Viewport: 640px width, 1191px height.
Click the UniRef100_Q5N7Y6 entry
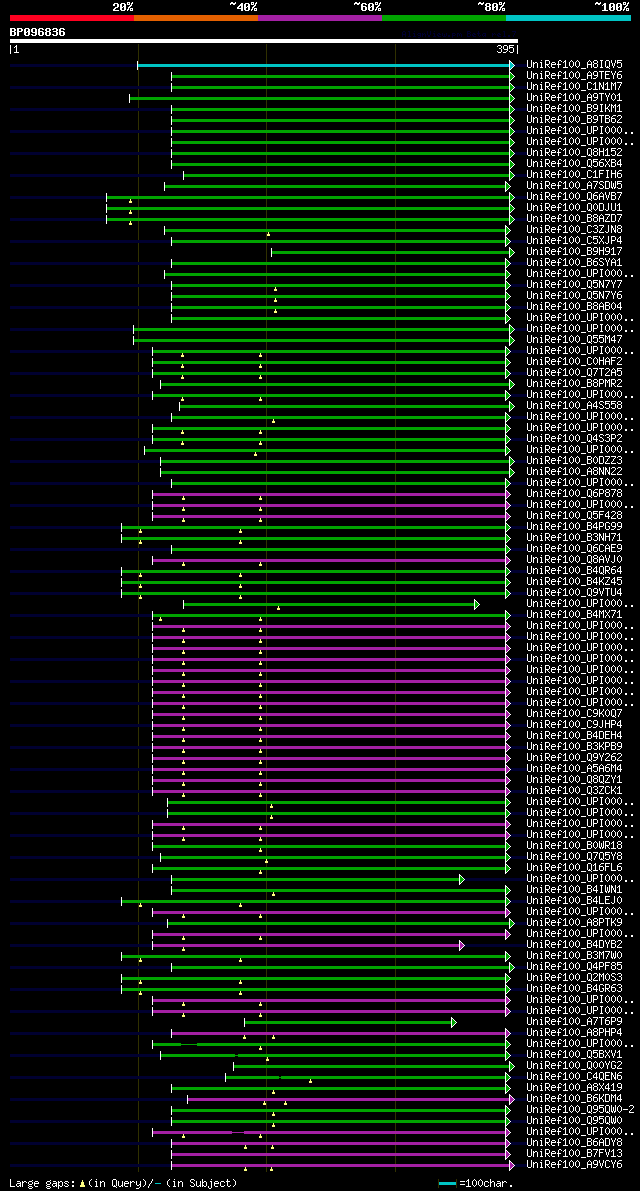click(x=574, y=296)
